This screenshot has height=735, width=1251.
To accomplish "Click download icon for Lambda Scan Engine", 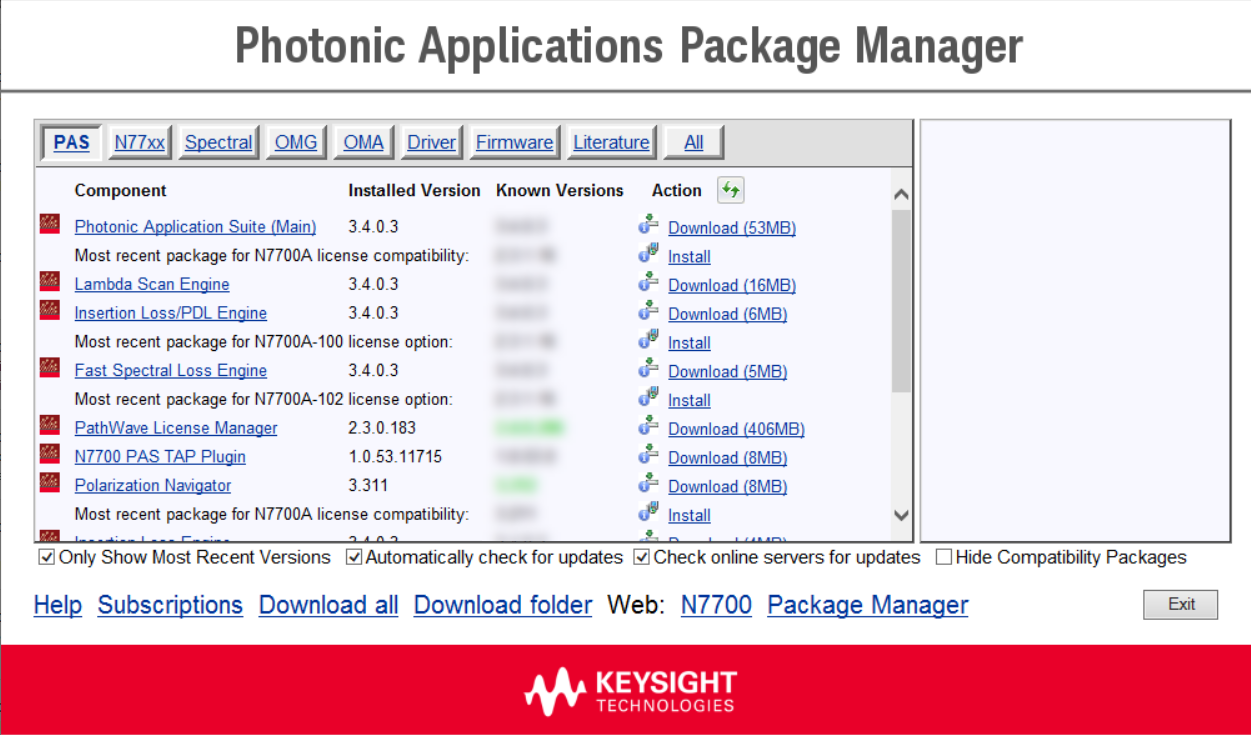I will 648,283.
